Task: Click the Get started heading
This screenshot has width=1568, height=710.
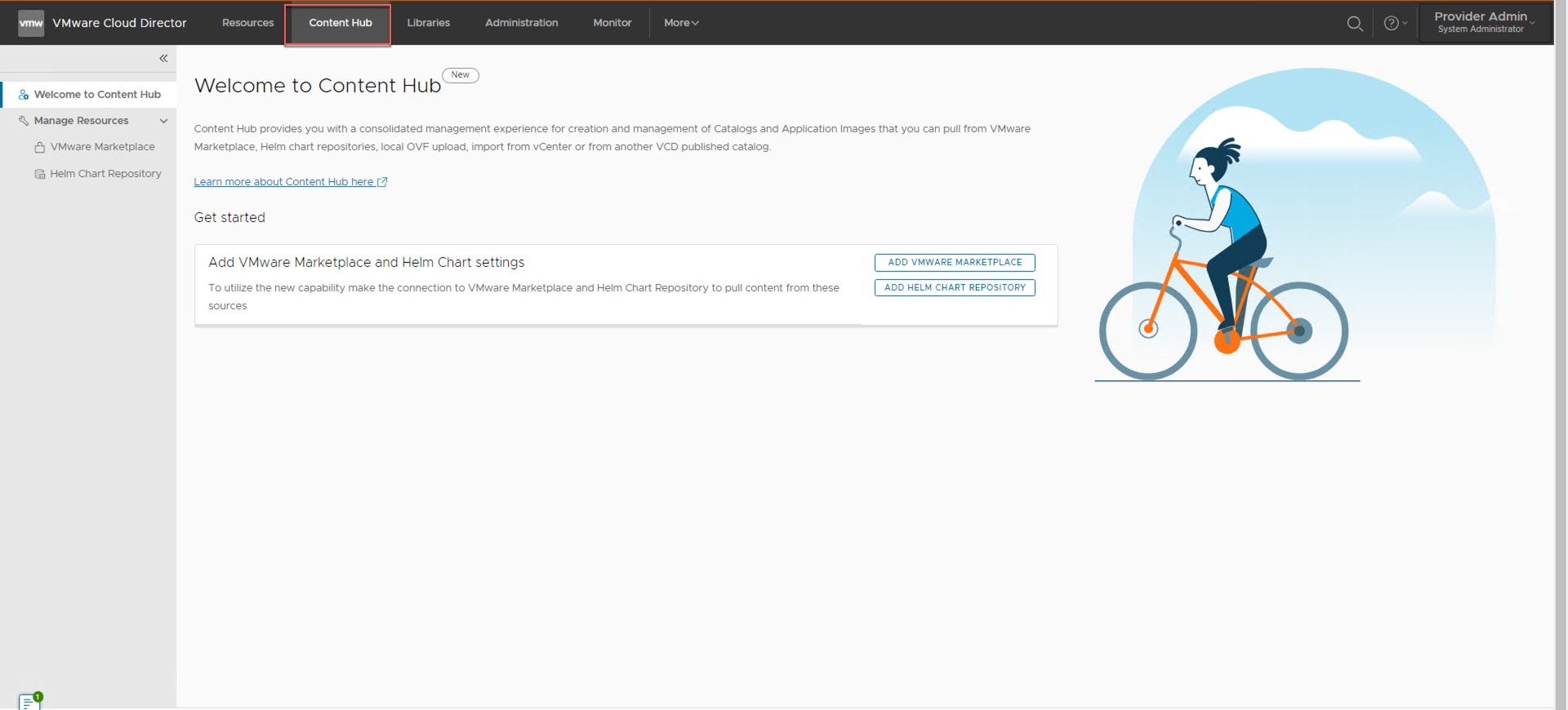Action: click(229, 218)
